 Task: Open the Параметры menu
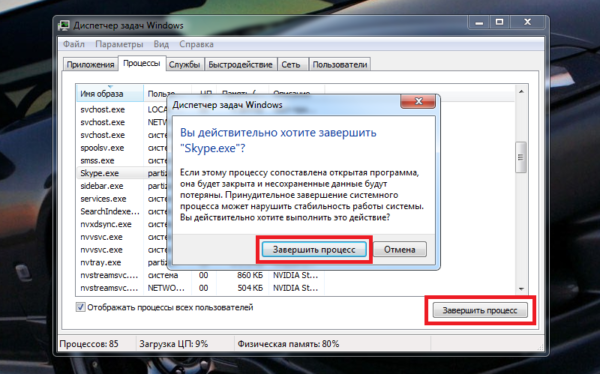119,44
